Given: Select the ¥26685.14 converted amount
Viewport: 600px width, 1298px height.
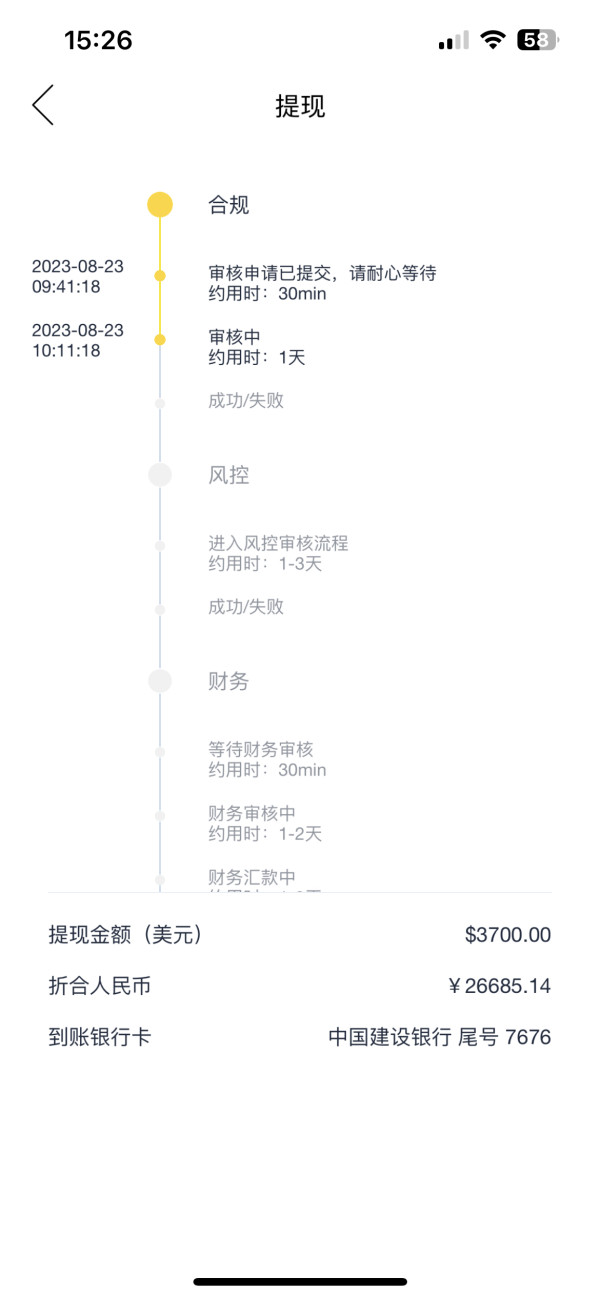Looking at the screenshot, I should pos(499,986).
